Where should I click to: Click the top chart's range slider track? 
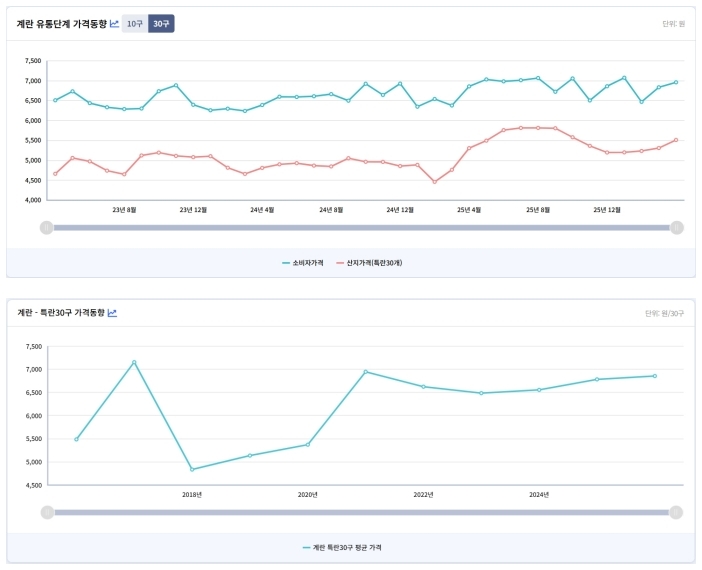(x=360, y=227)
